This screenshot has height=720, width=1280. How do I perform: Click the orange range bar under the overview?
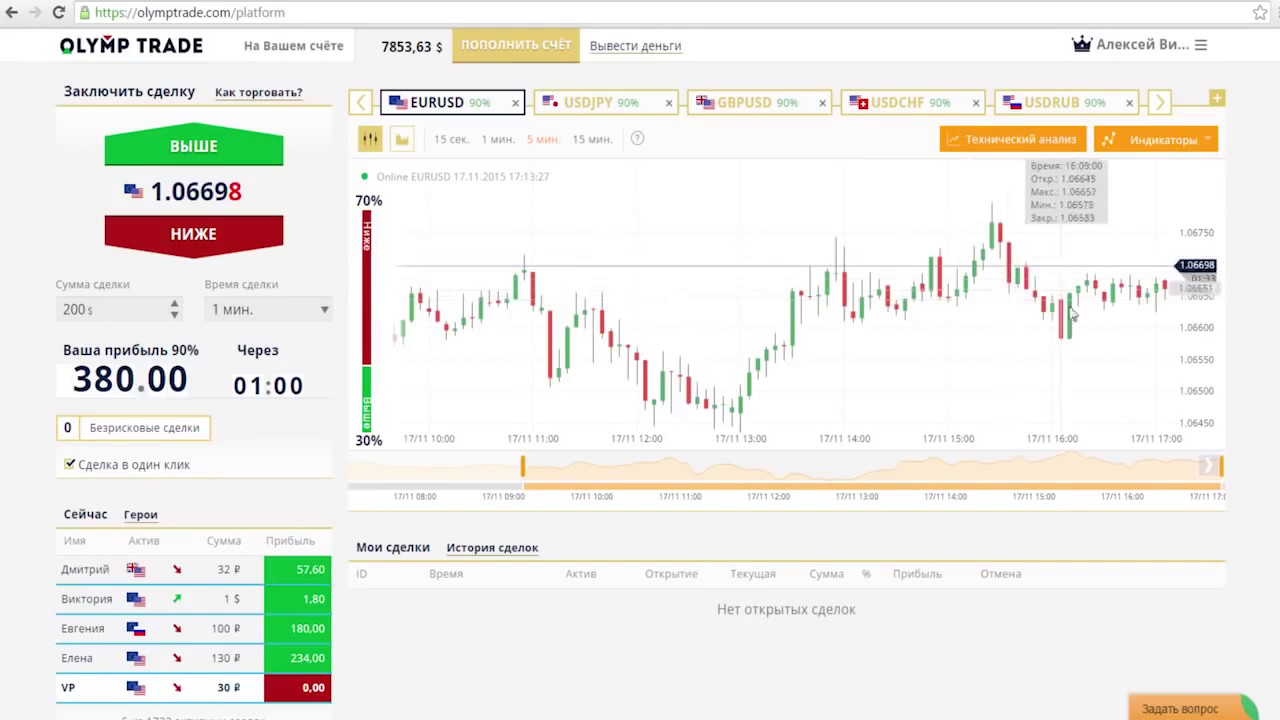[x=872, y=487]
